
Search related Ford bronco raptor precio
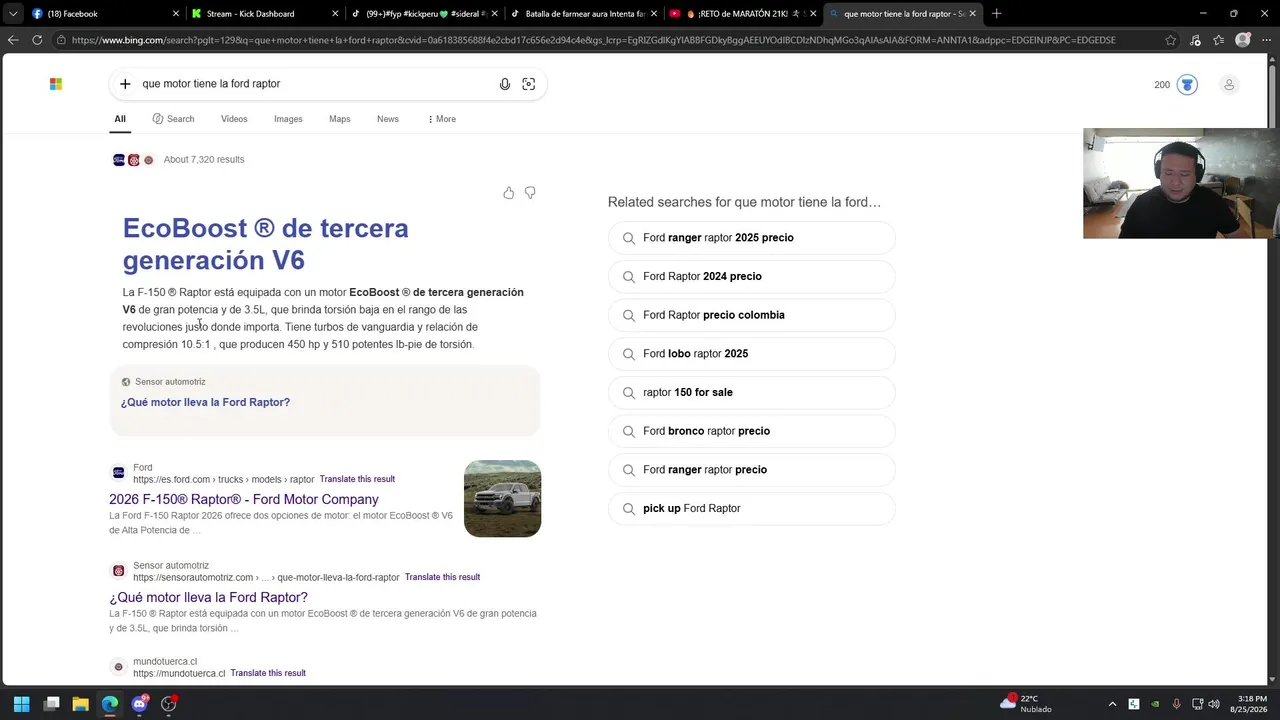[x=752, y=431]
